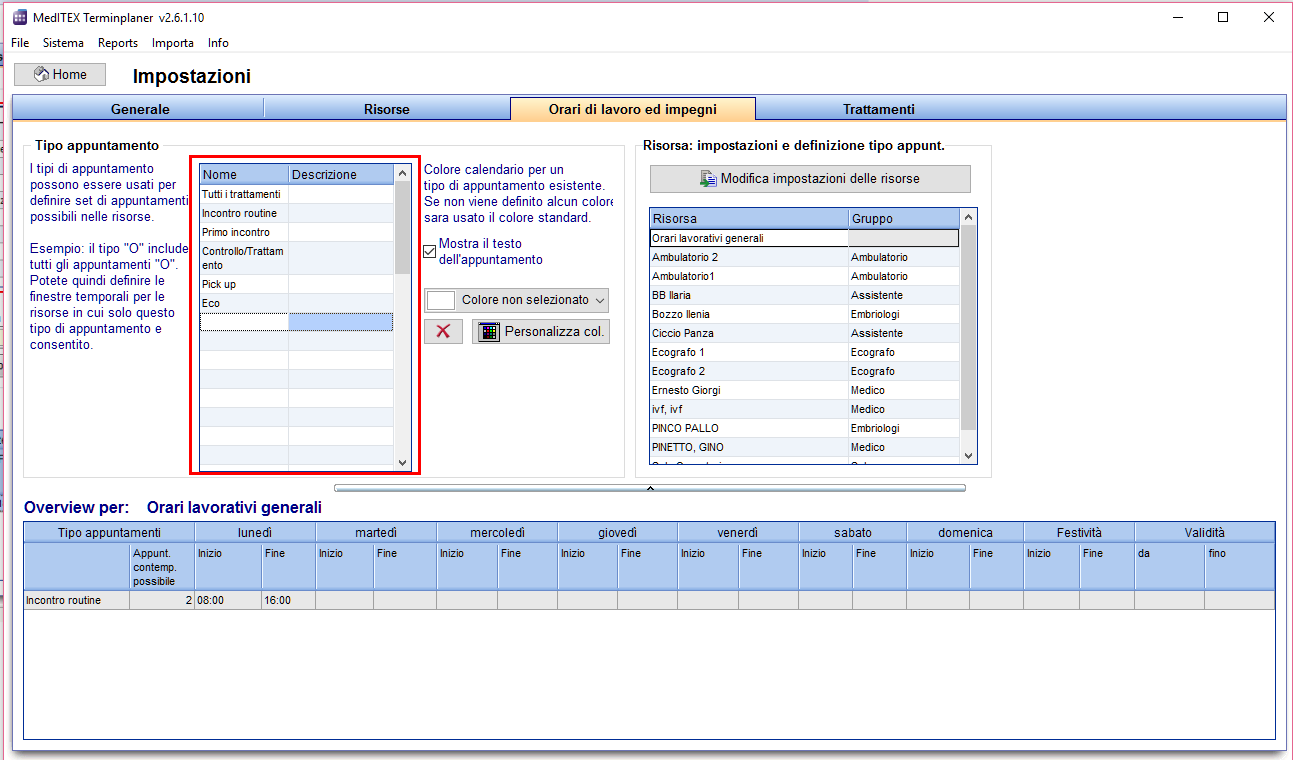Select the 'Ambulatorio 2' resource
This screenshot has width=1293, height=760.
pyautogui.click(x=804, y=257)
